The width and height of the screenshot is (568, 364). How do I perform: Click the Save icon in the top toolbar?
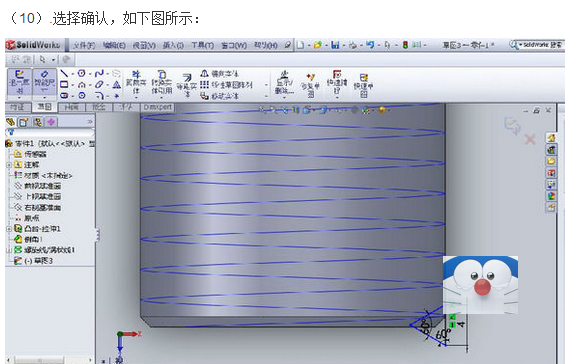click(x=335, y=45)
